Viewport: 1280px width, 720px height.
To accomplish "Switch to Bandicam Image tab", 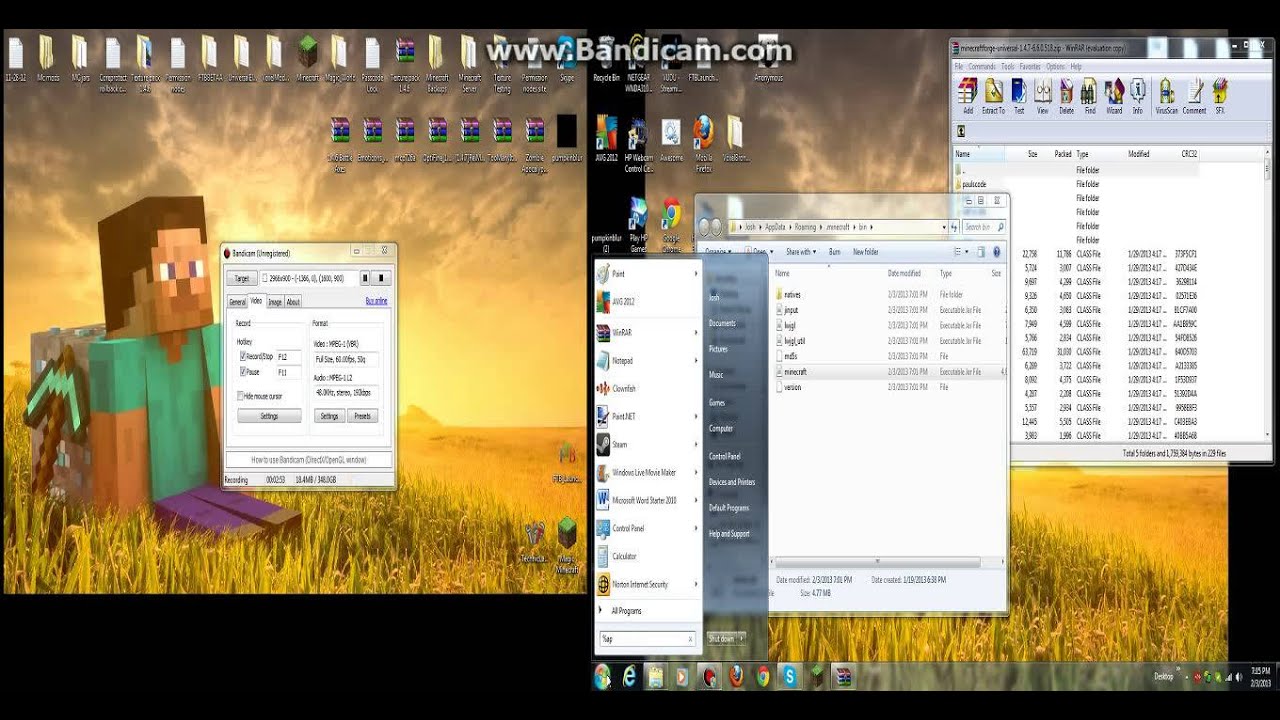I will point(274,302).
